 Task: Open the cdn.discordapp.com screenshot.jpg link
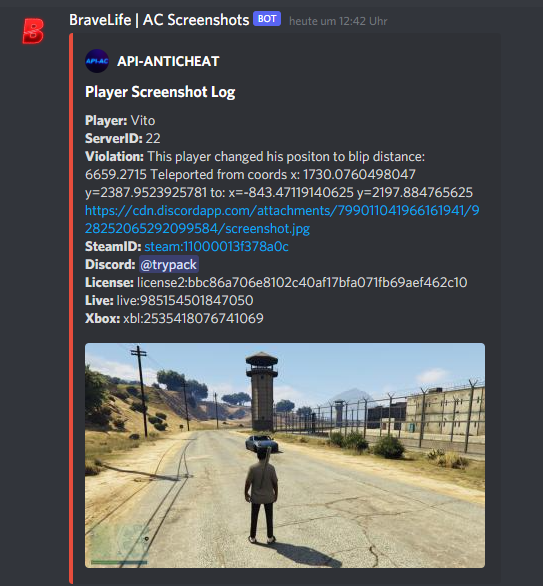coord(282,219)
